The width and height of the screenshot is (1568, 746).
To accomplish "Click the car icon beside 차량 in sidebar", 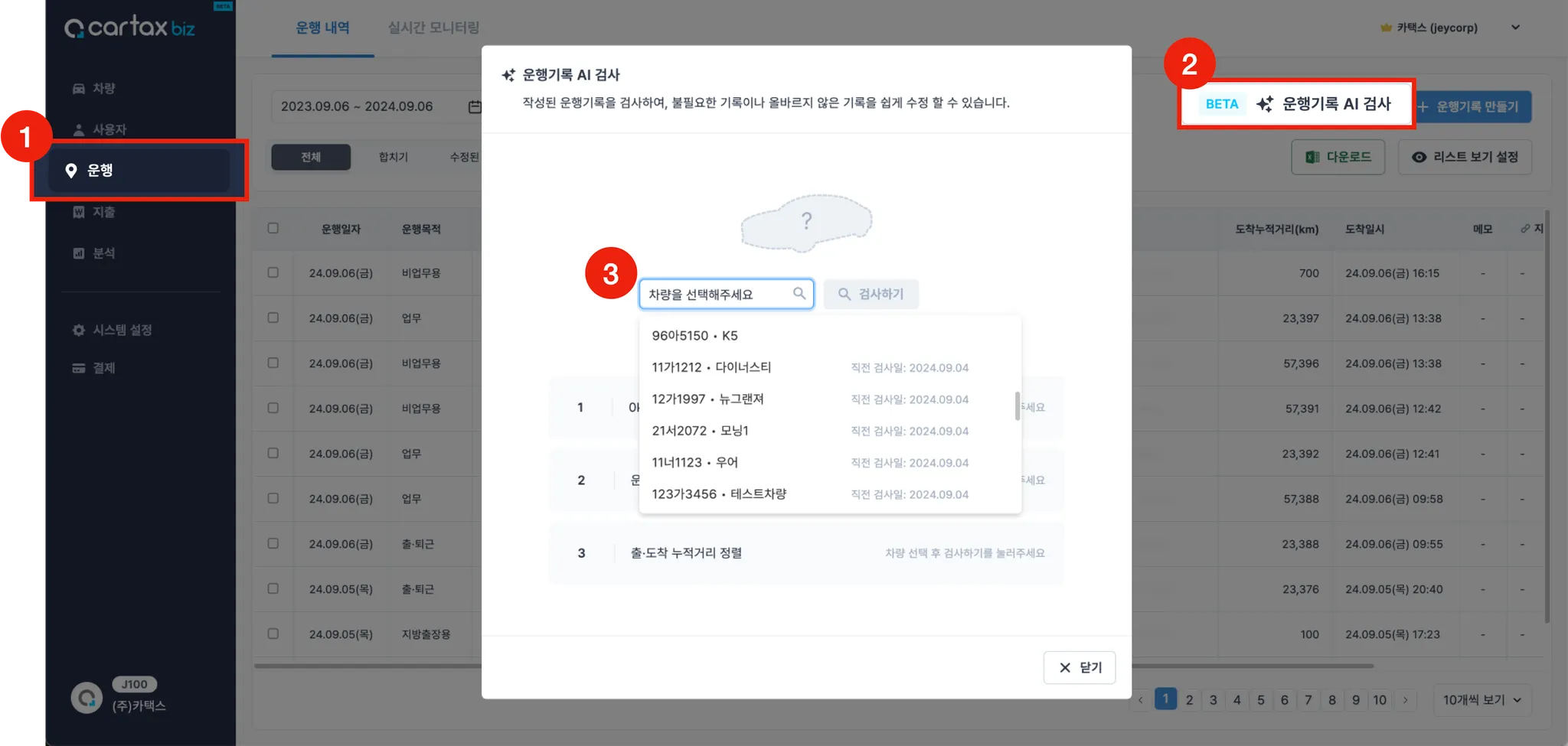I will [x=78, y=89].
